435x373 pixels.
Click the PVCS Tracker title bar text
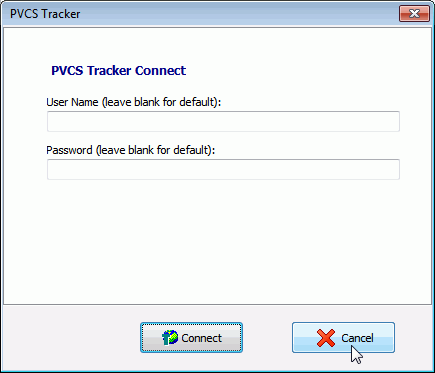tap(45, 14)
